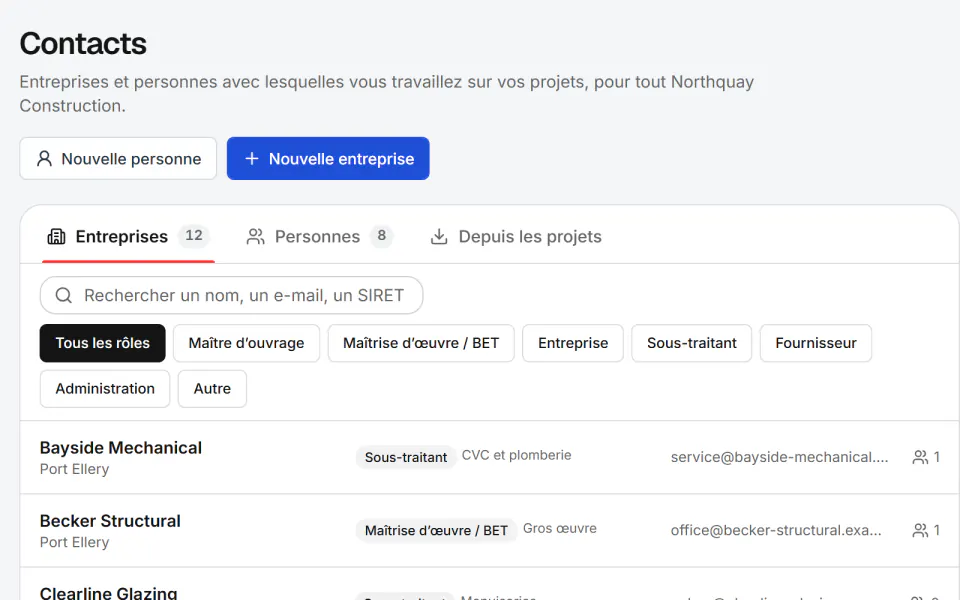Select the Tous les rôles filter
The width and height of the screenshot is (960, 600).
[103, 343]
